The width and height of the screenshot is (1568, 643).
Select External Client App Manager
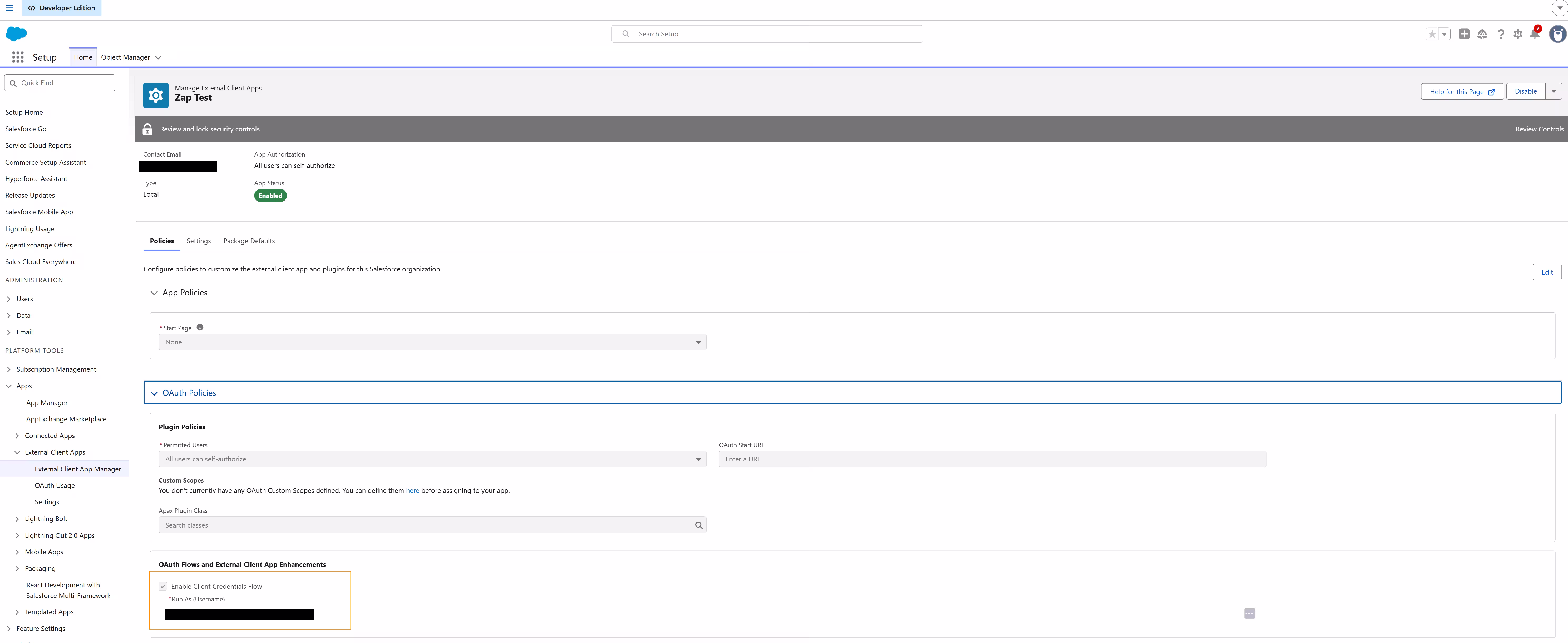pos(78,469)
